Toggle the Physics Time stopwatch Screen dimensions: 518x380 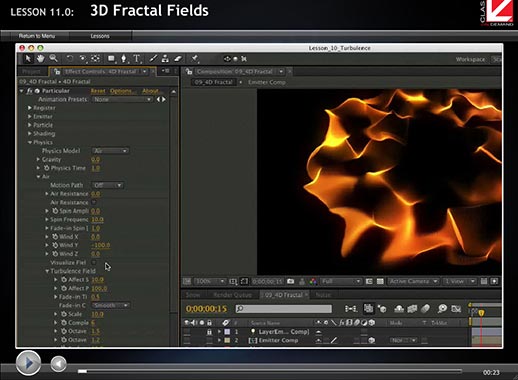[47, 168]
